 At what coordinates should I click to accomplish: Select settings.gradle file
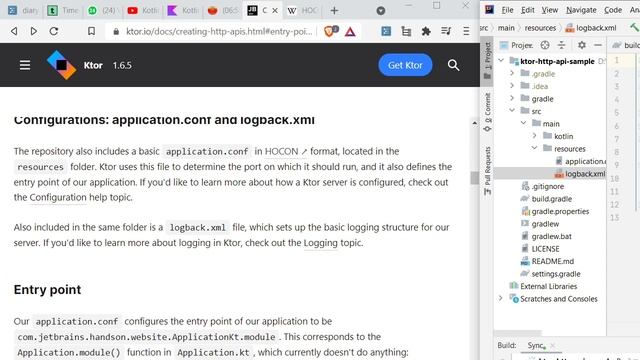click(x=551, y=274)
